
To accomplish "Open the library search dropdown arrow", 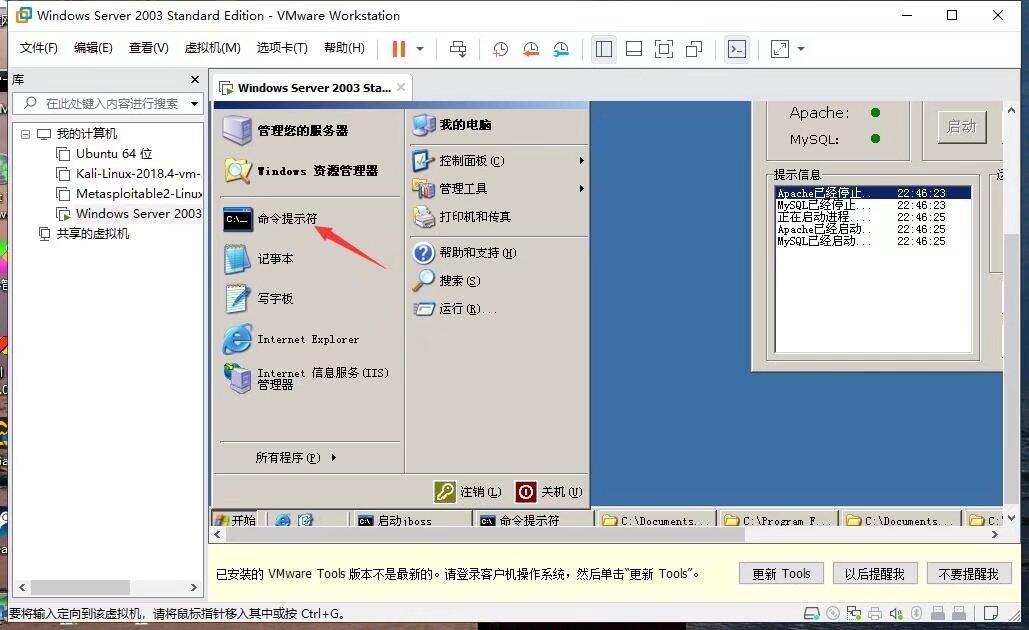I will 194,104.
